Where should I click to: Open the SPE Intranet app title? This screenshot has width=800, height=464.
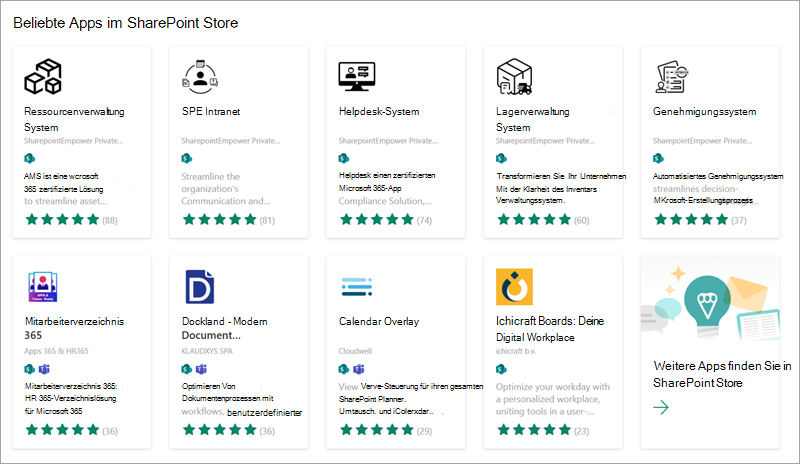[211, 111]
